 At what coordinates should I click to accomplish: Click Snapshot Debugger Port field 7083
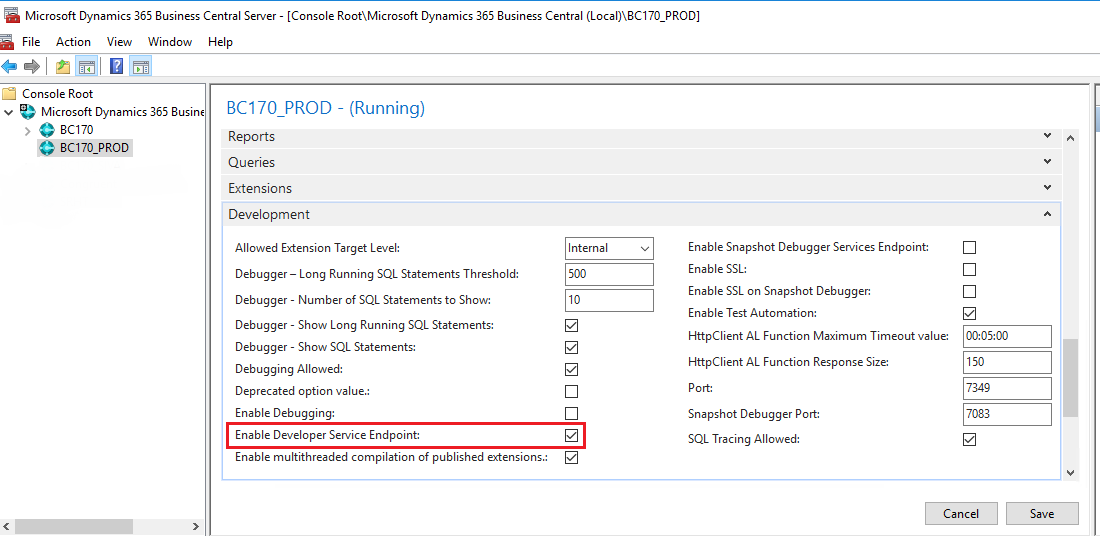click(1007, 414)
